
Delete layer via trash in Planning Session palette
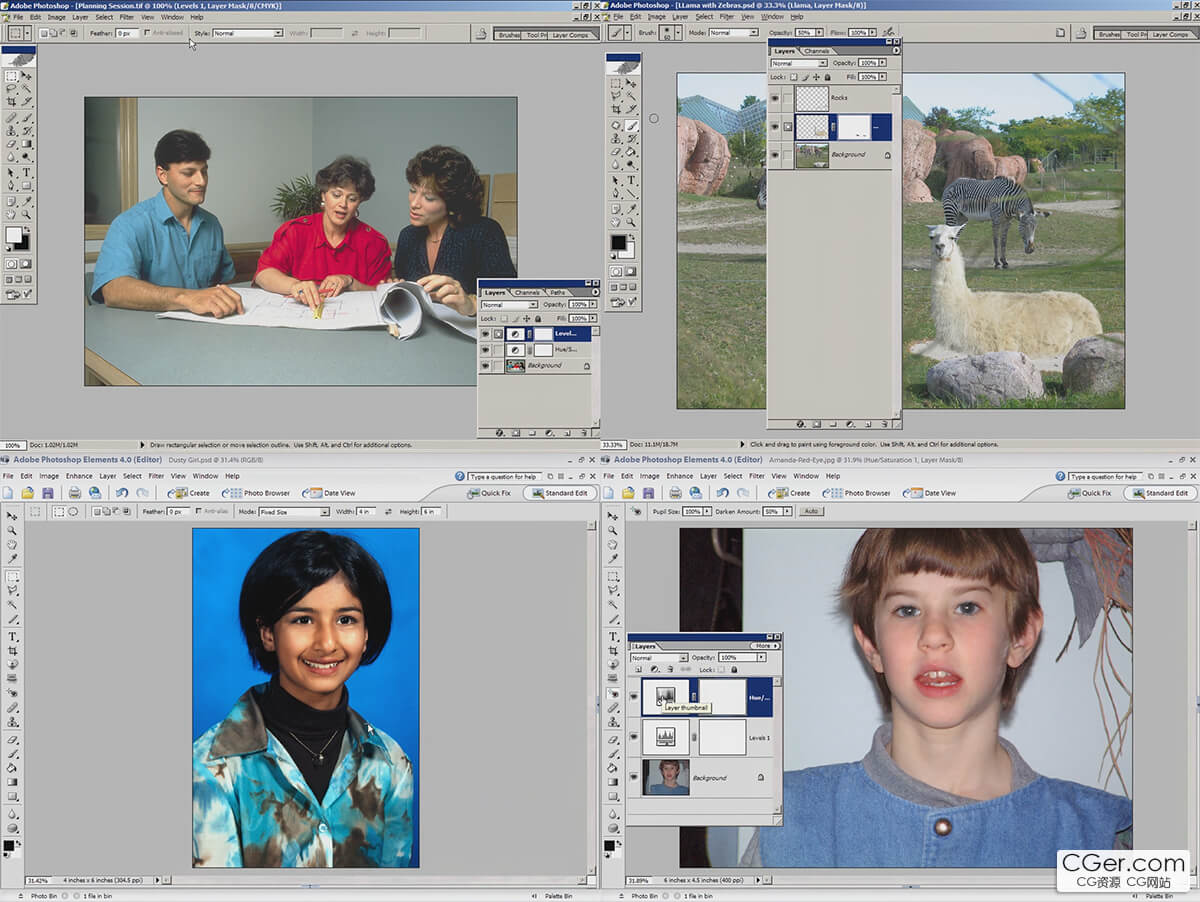583,433
